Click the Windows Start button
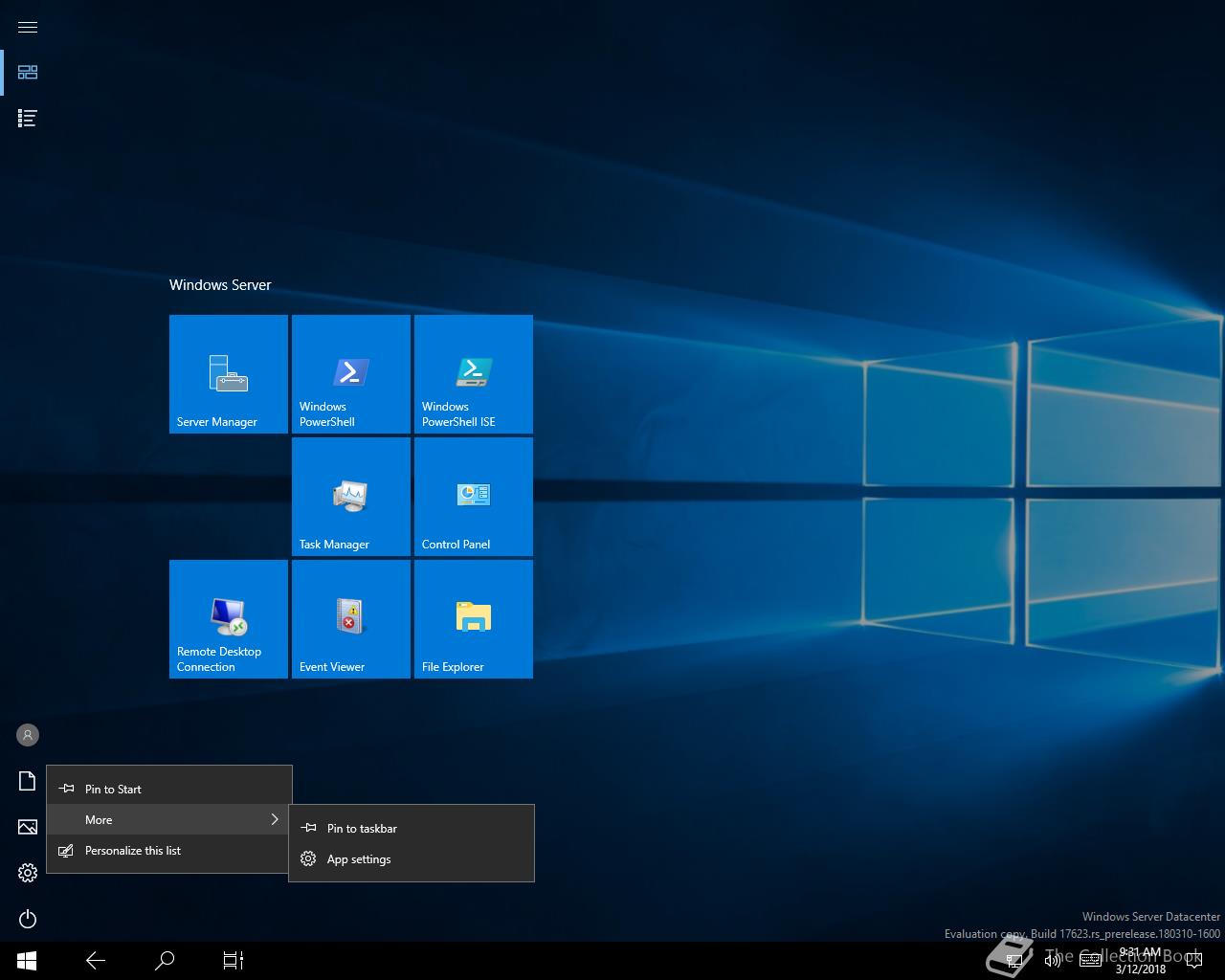Viewport: 1225px width, 980px height. pos(27,961)
